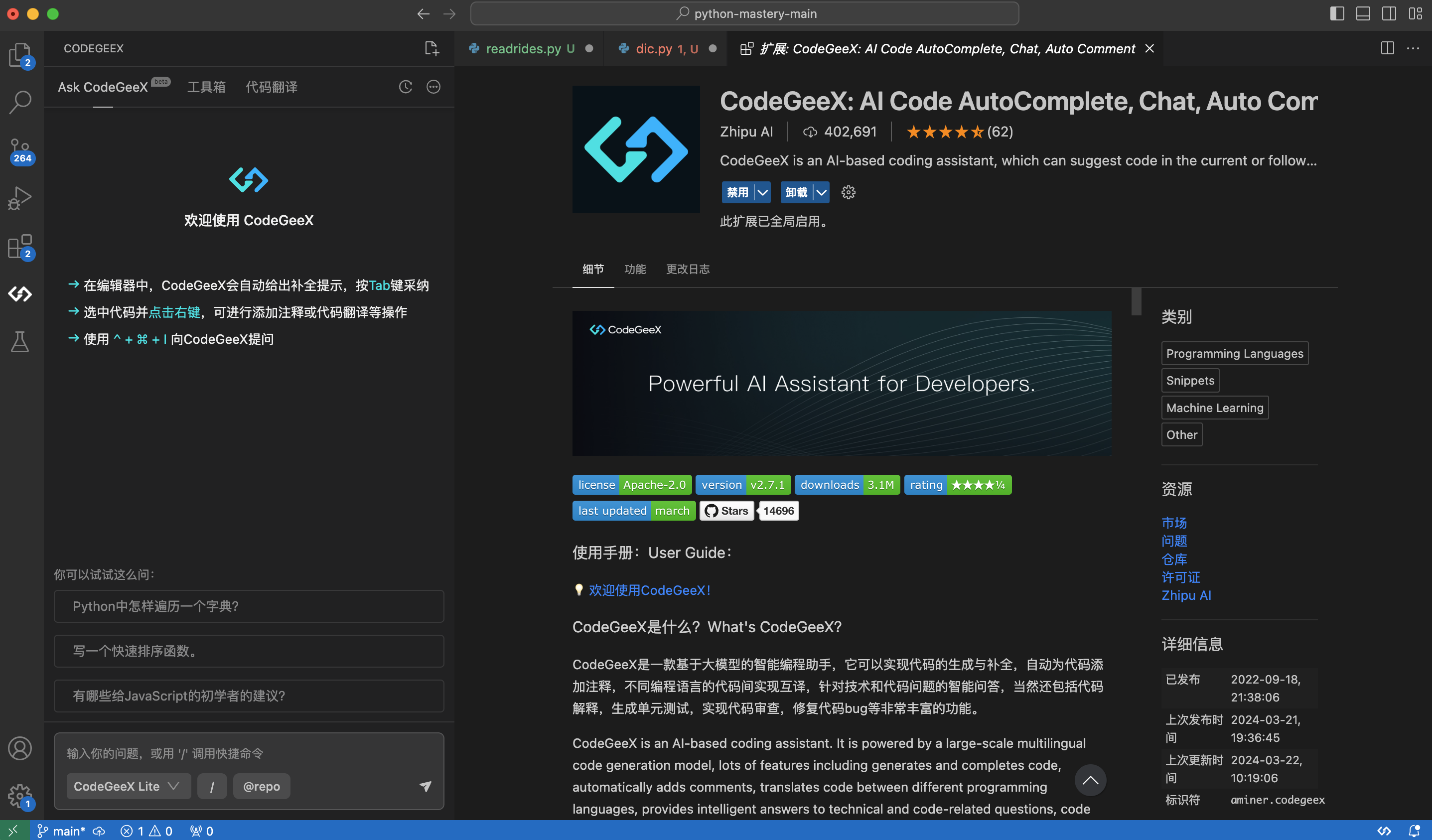Viewport: 1432px width, 840px height.
Task: Open the Extensions view in activity bar
Action: coord(20,247)
